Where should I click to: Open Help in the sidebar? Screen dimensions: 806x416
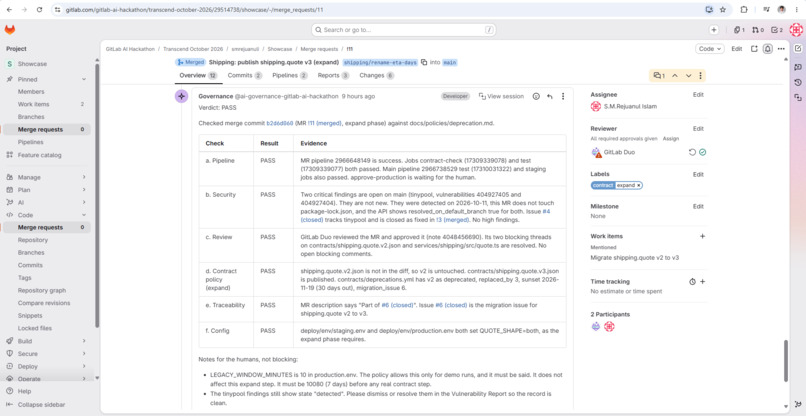pos(24,391)
